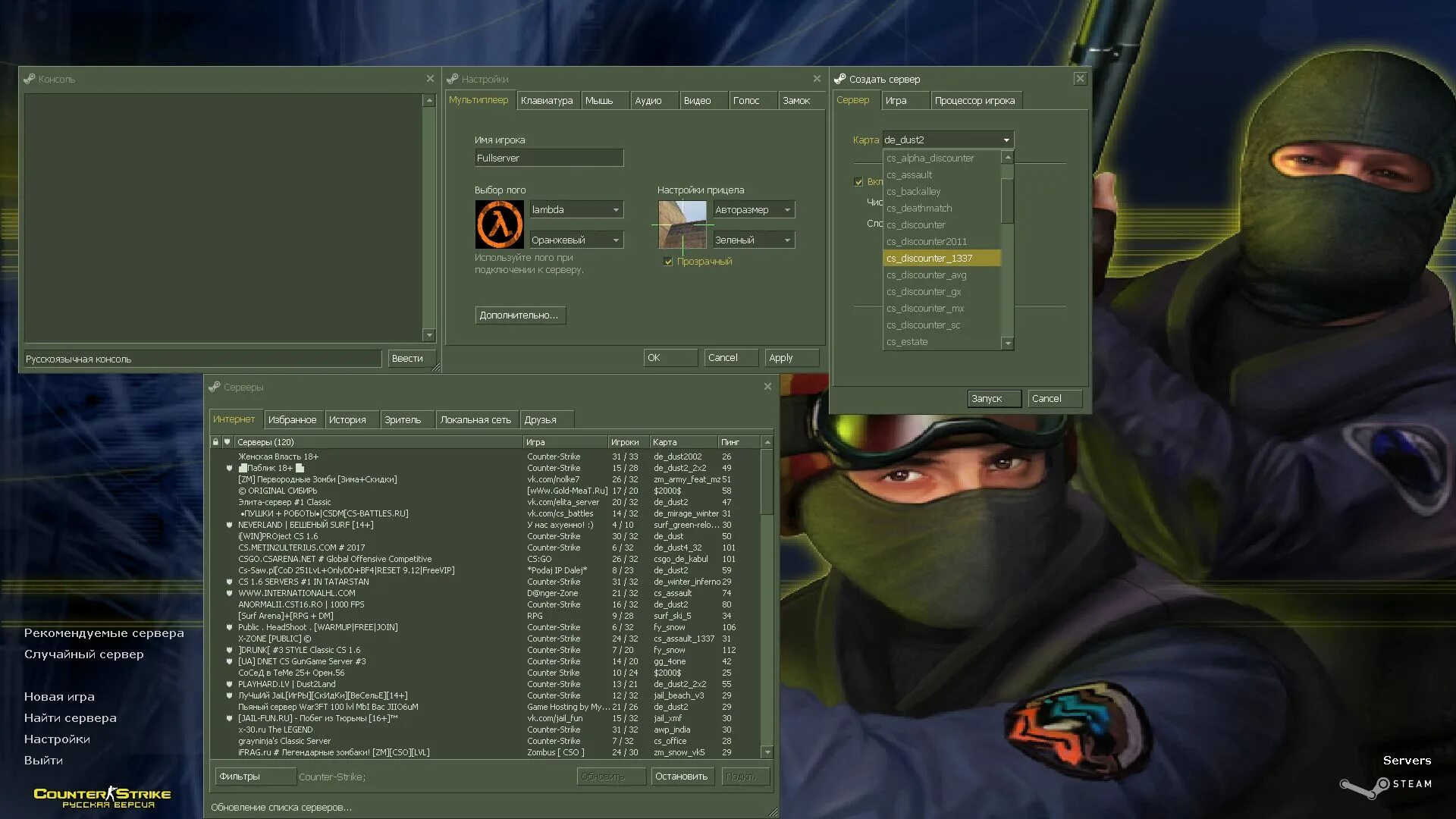Image resolution: width=1456 pixels, height=819 pixels.
Task: Expand the orange color picker dropdown
Action: click(615, 239)
